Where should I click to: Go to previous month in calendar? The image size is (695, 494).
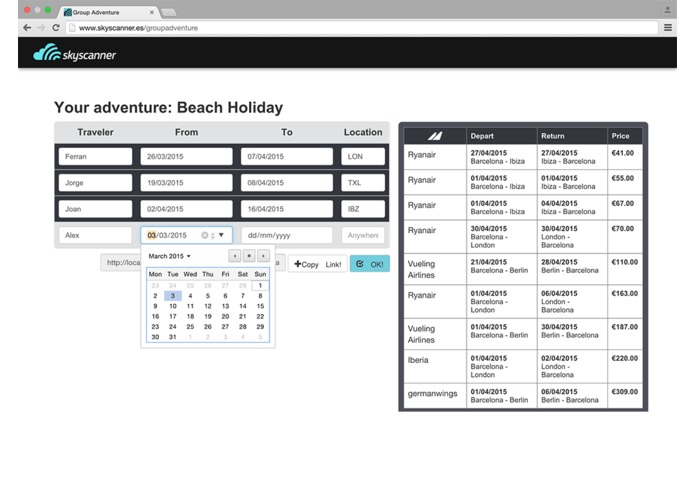coord(235,256)
